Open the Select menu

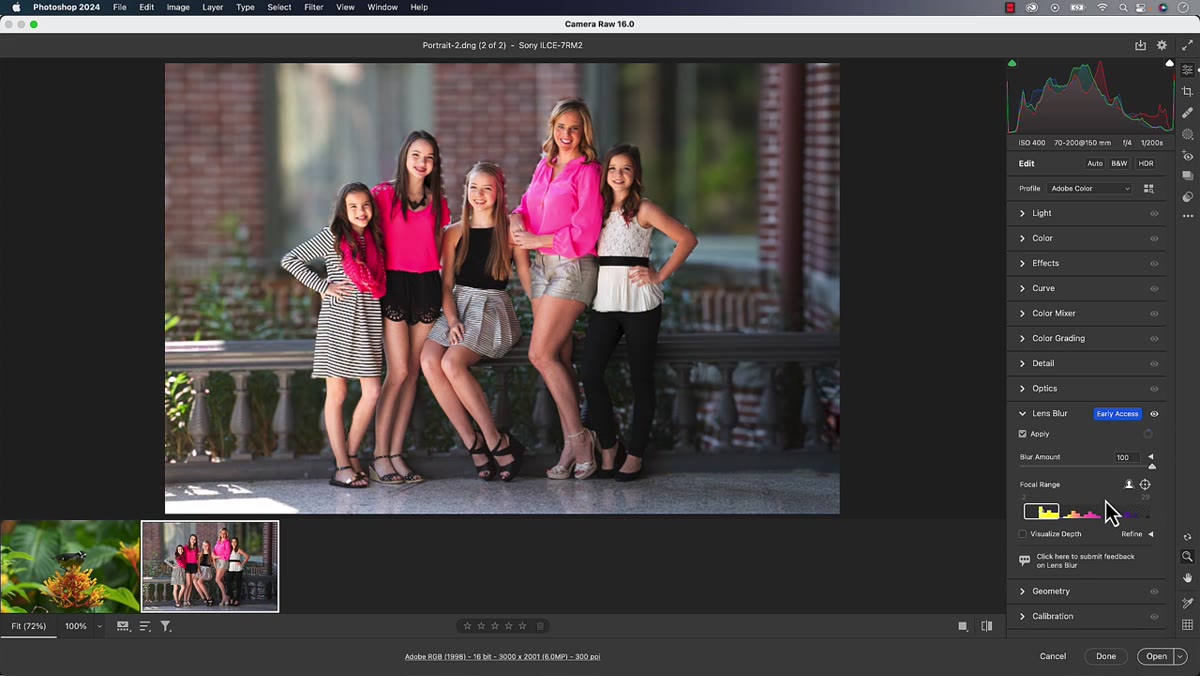click(280, 7)
